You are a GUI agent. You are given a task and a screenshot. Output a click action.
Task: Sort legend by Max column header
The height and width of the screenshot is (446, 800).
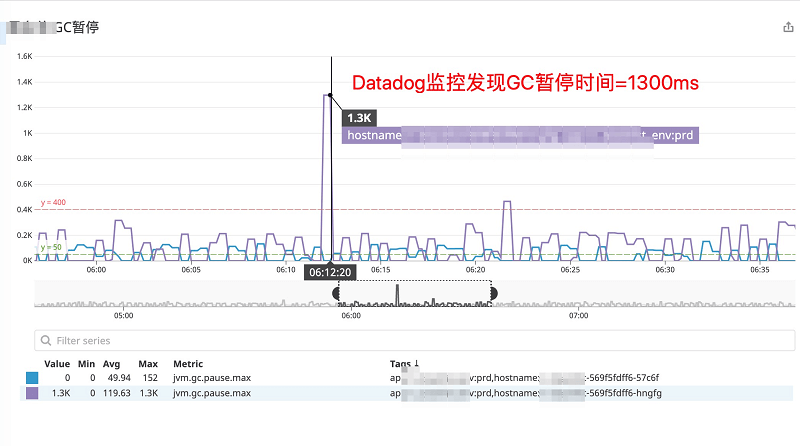(x=148, y=363)
